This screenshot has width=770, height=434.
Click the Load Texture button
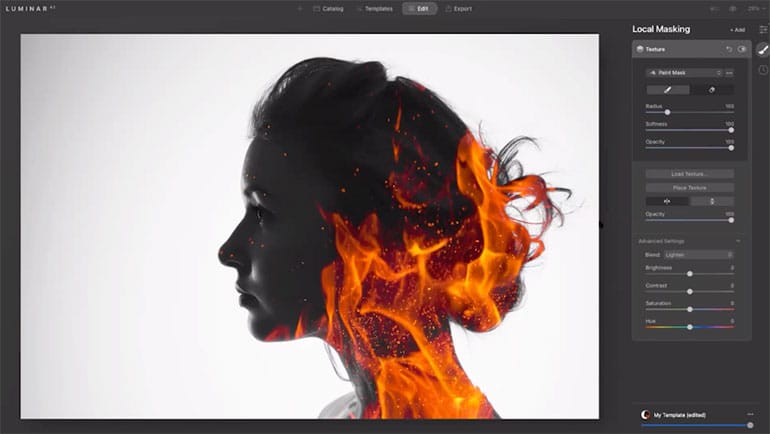coord(689,174)
